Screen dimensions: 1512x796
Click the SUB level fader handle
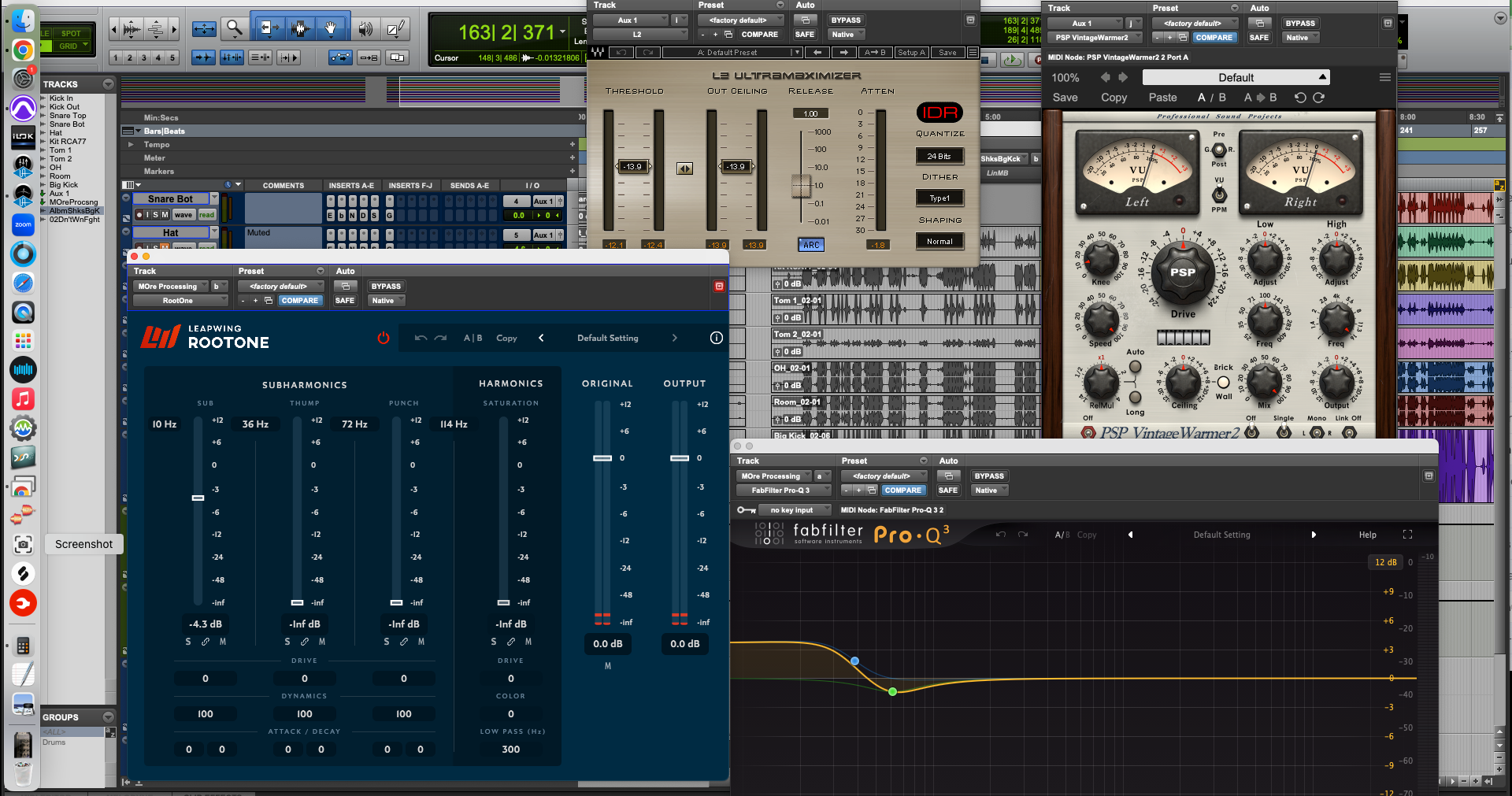pyautogui.click(x=198, y=498)
